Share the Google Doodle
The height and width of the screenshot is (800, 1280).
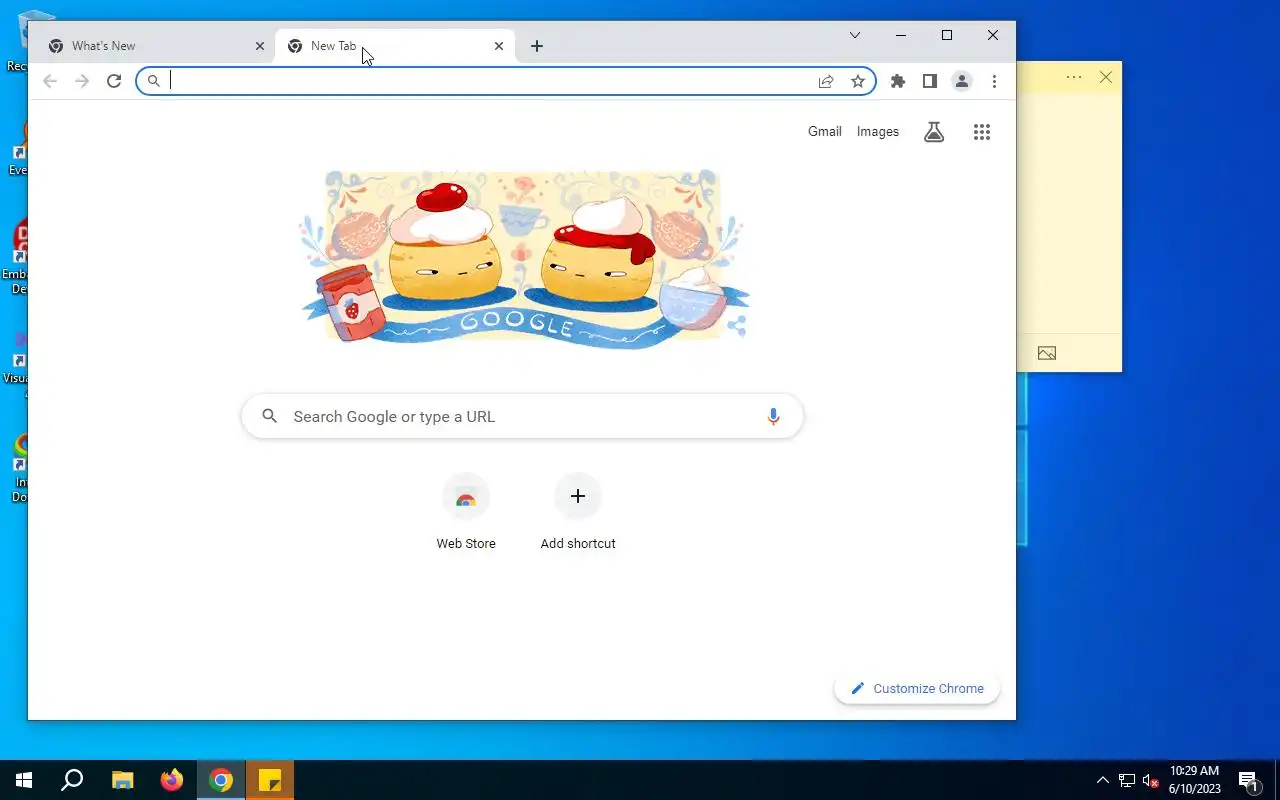(736, 325)
